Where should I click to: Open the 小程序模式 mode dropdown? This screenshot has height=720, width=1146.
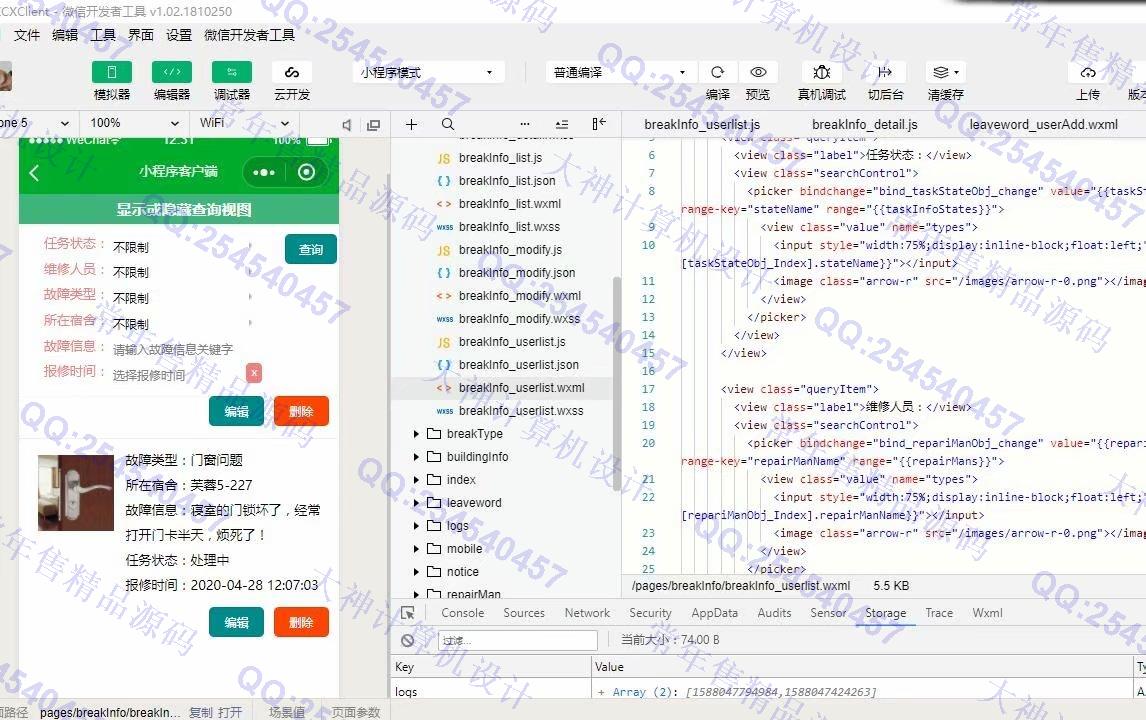click(x=426, y=72)
